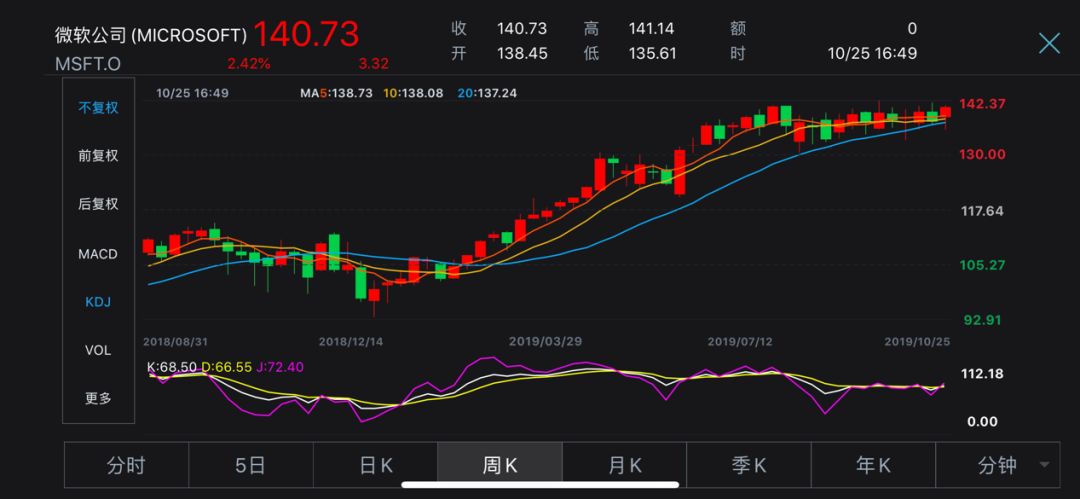Screen dimensions: 1080x499
Task: Click the 117.64 price axis label
Action: [982, 212]
